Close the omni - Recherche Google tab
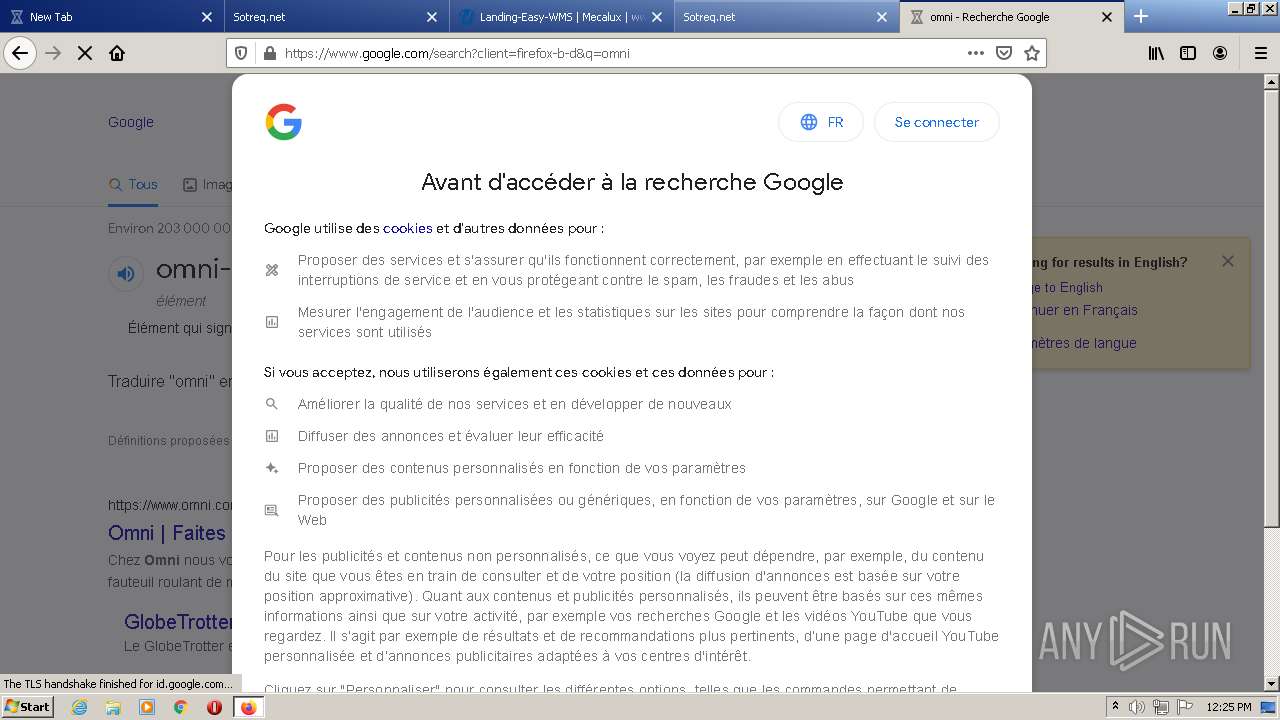 pyautogui.click(x=1107, y=17)
